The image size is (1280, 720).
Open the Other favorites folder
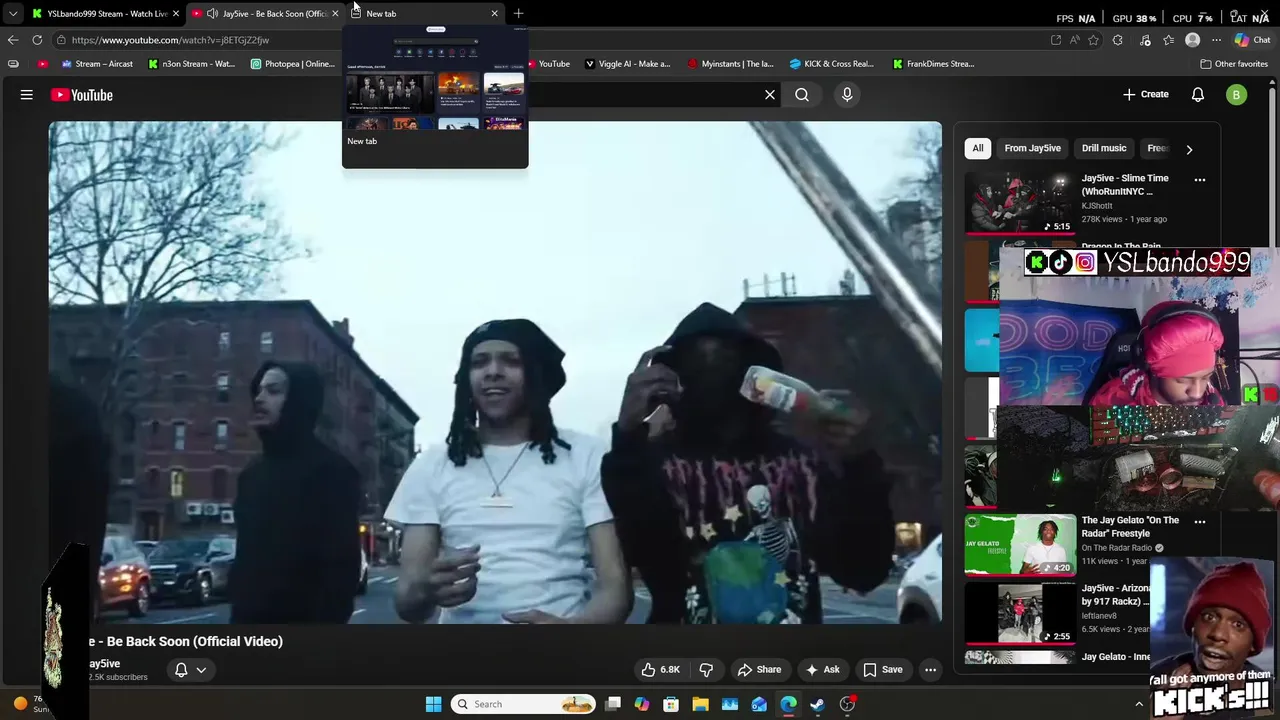pos(1234,64)
